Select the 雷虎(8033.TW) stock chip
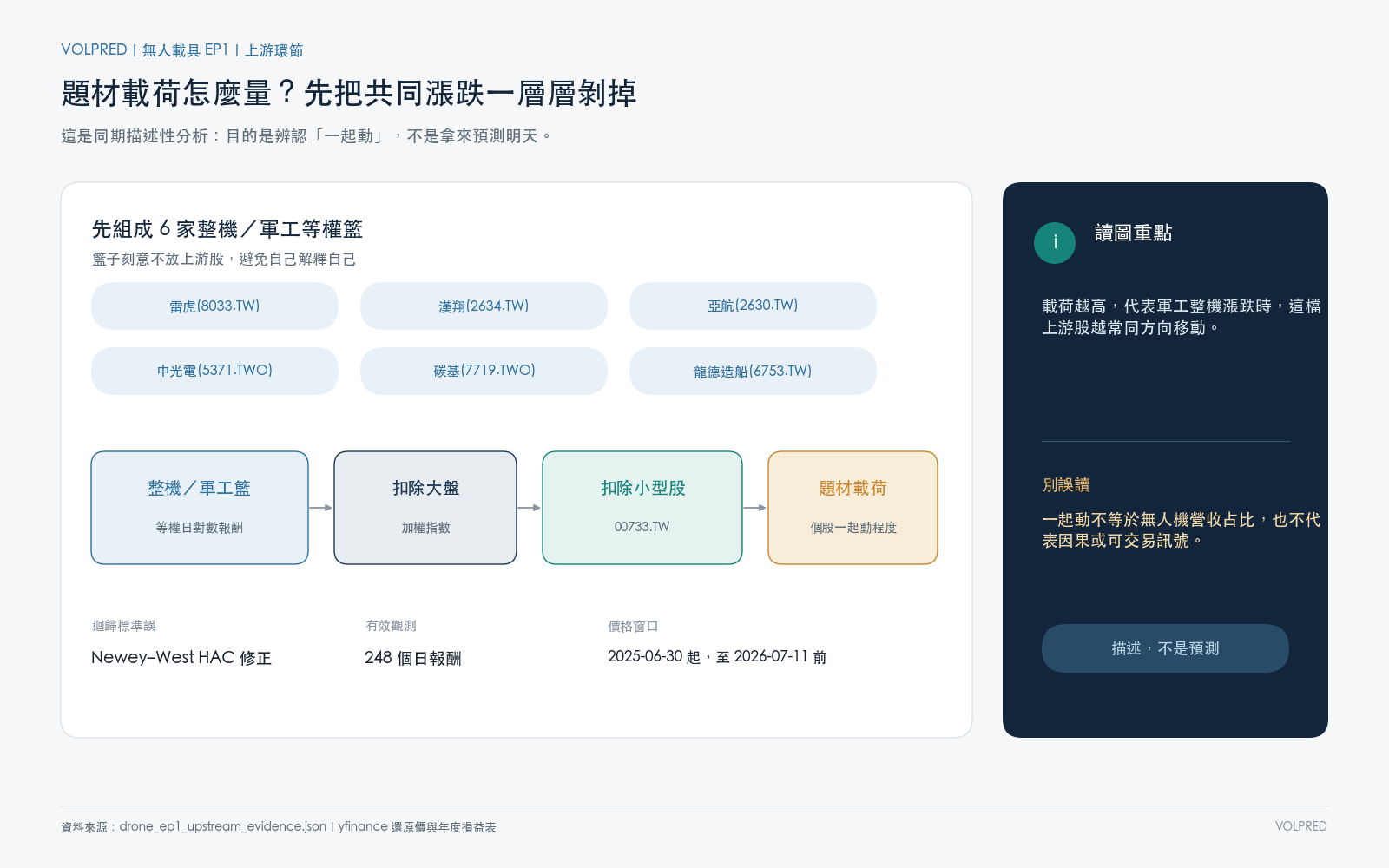Image resolution: width=1389 pixels, height=868 pixels. point(214,306)
